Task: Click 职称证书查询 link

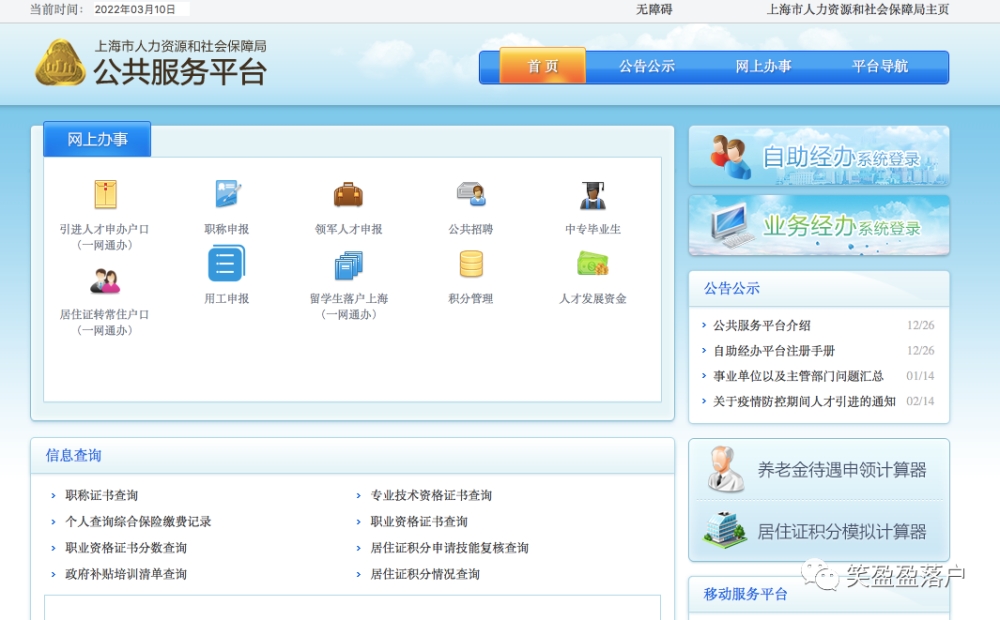Action: pos(101,495)
